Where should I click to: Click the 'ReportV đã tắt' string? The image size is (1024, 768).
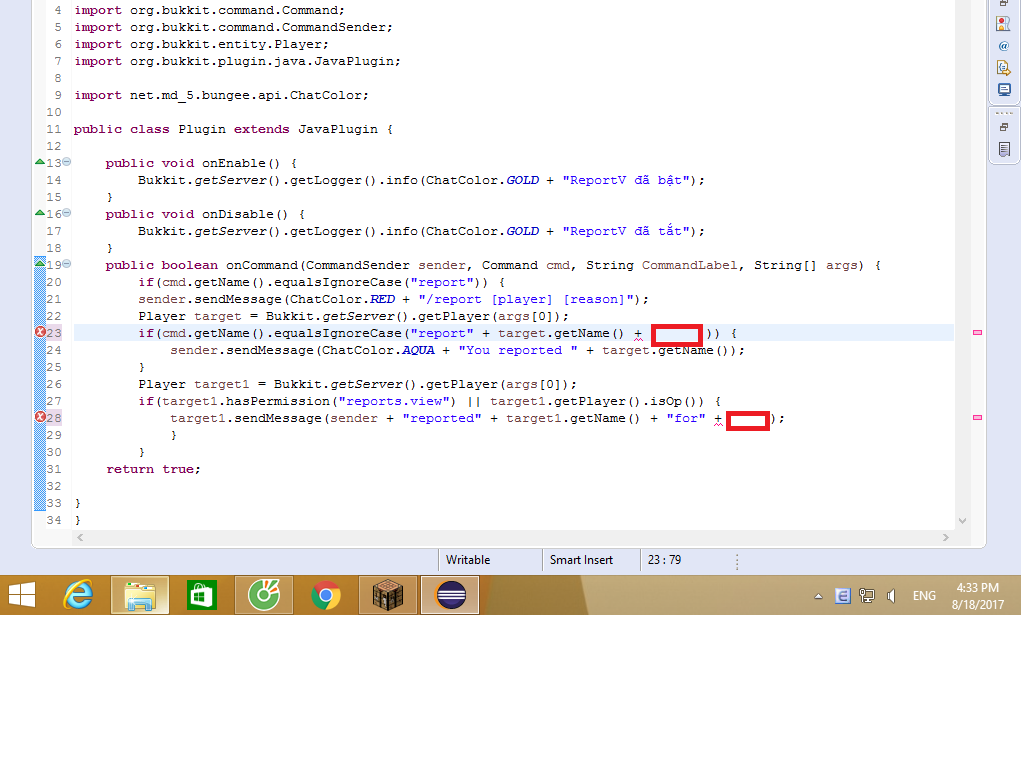click(626, 231)
